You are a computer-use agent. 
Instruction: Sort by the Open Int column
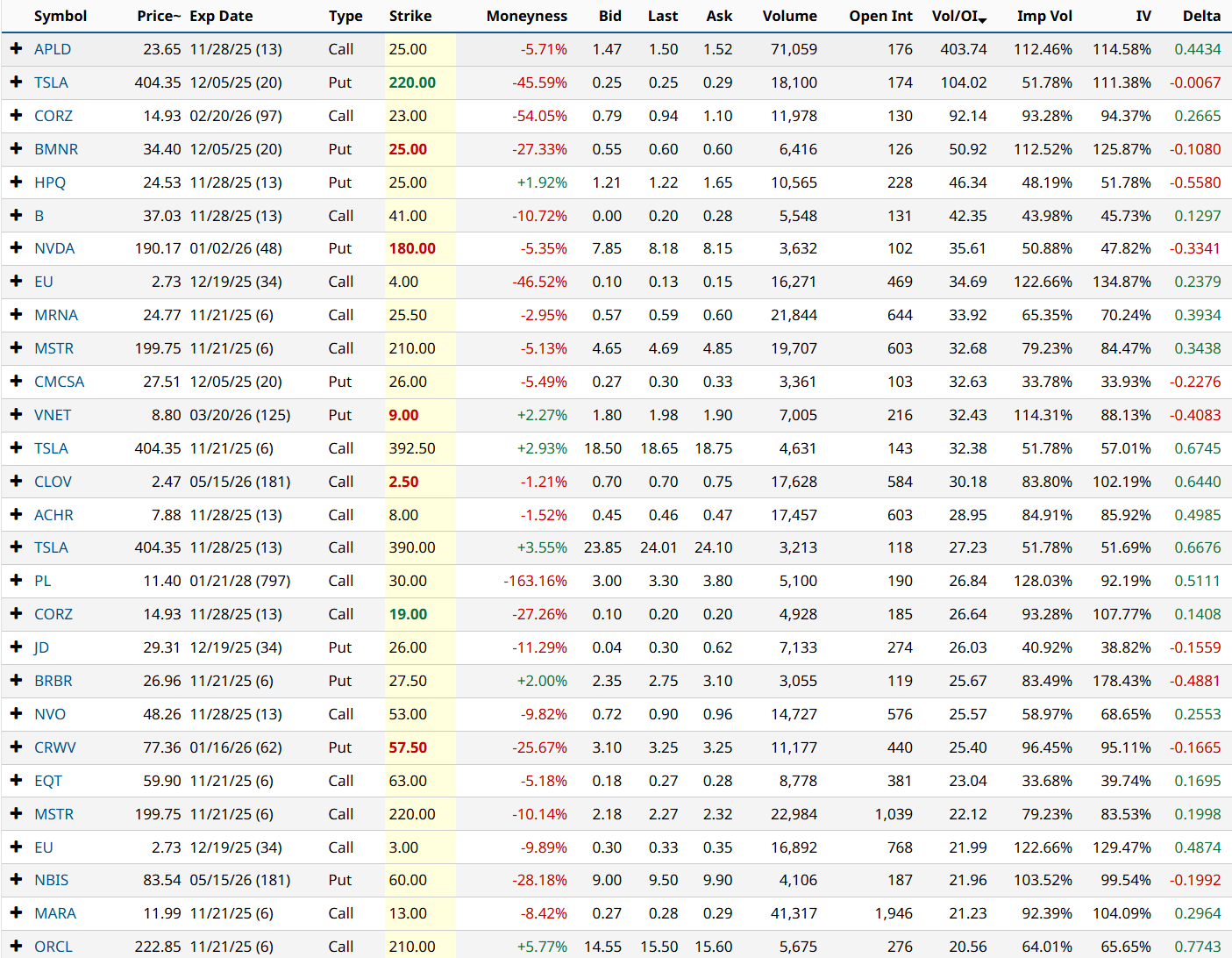point(880,15)
